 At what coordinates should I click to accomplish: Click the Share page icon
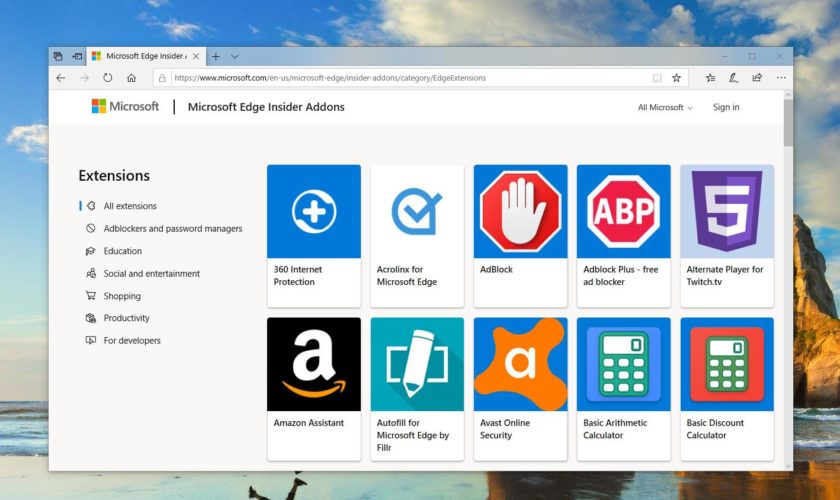(x=757, y=78)
